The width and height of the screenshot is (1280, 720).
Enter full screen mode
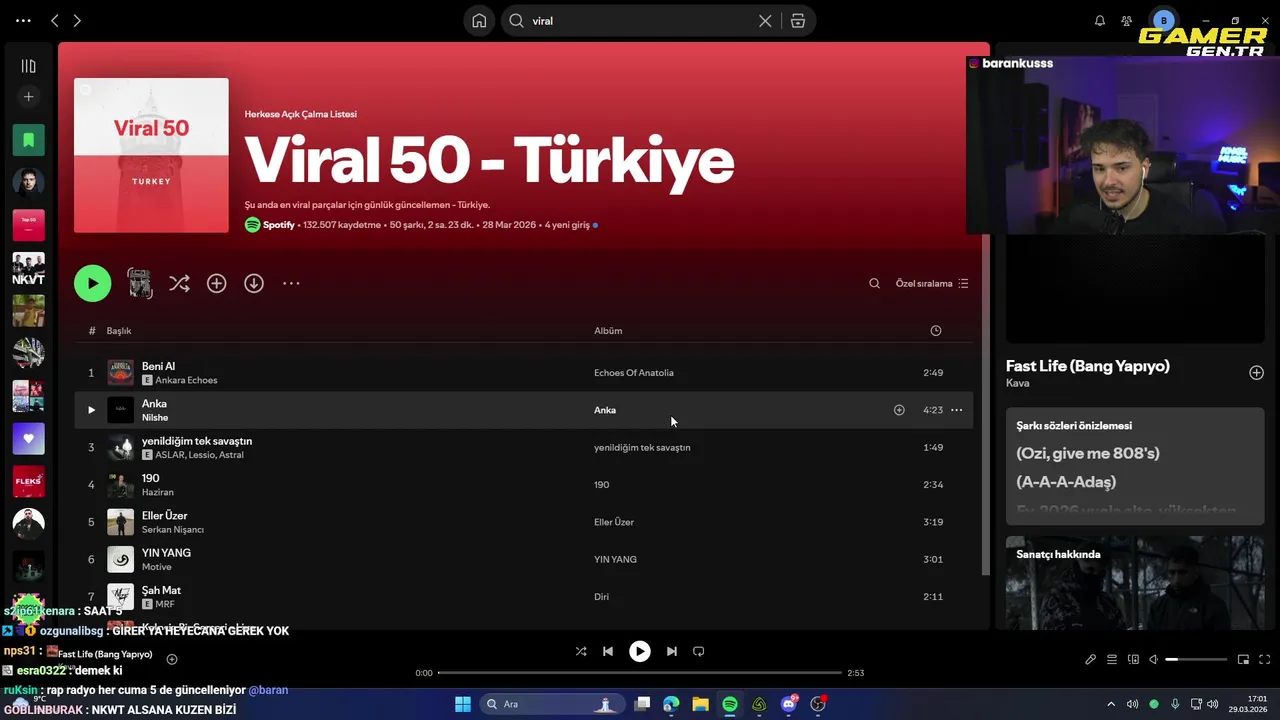[x=1265, y=660]
